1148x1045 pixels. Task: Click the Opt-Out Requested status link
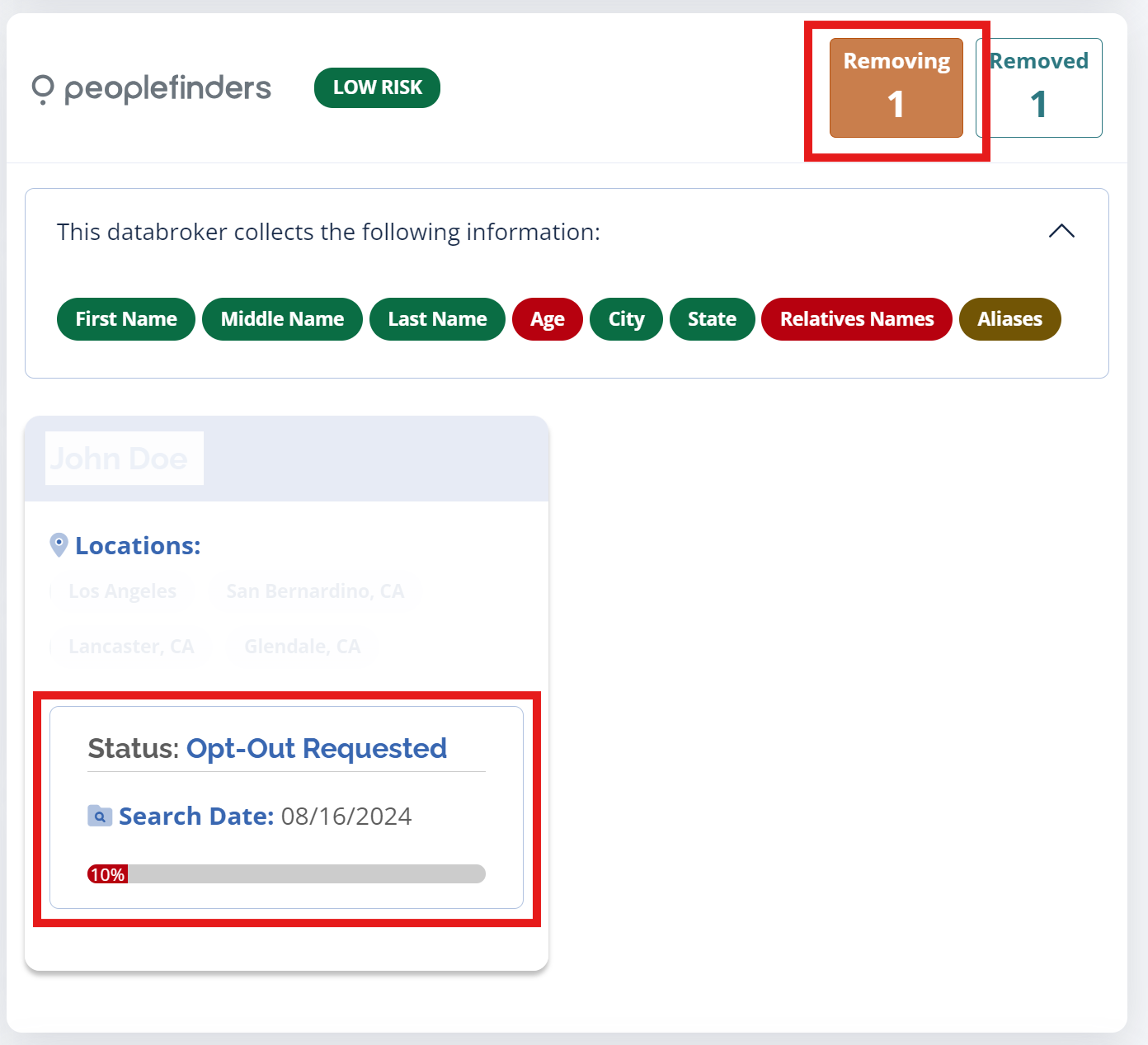[x=317, y=748]
